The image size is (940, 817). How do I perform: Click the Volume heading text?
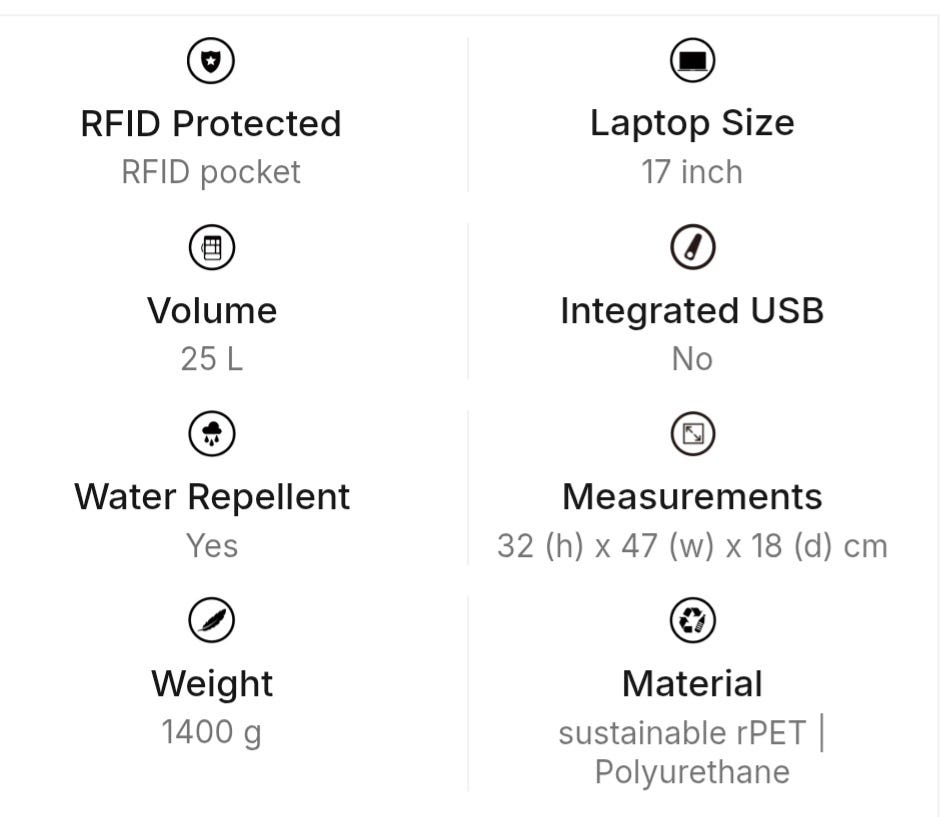click(x=212, y=310)
